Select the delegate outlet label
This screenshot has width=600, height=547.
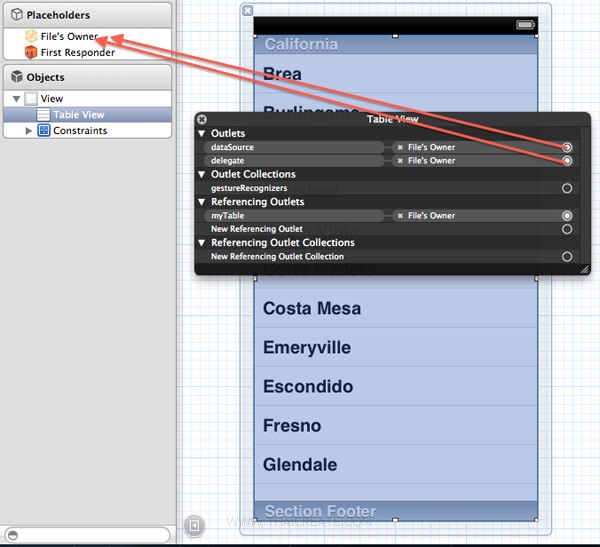click(x=227, y=161)
